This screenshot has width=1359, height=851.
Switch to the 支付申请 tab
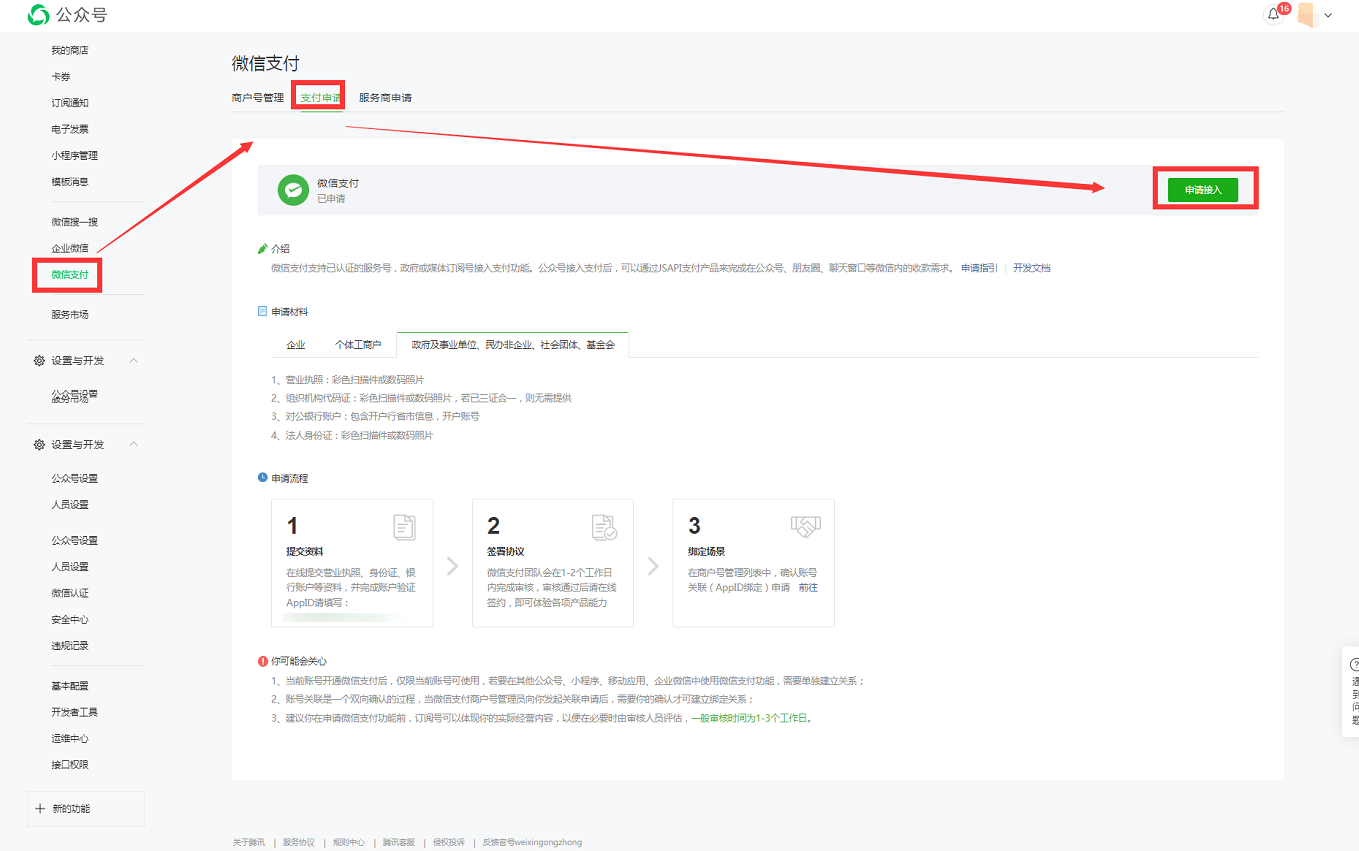321,97
